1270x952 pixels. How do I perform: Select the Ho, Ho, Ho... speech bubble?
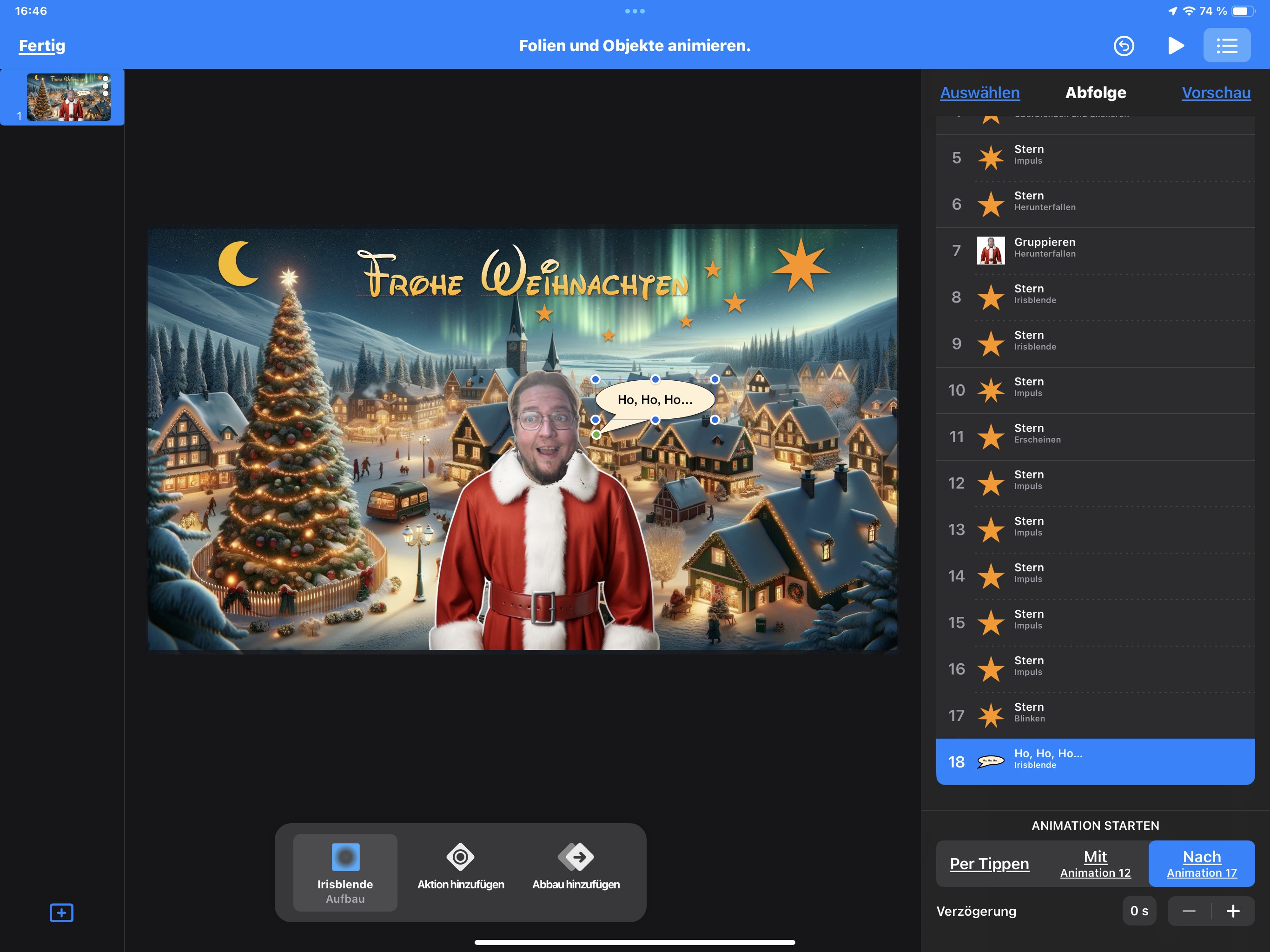655,400
